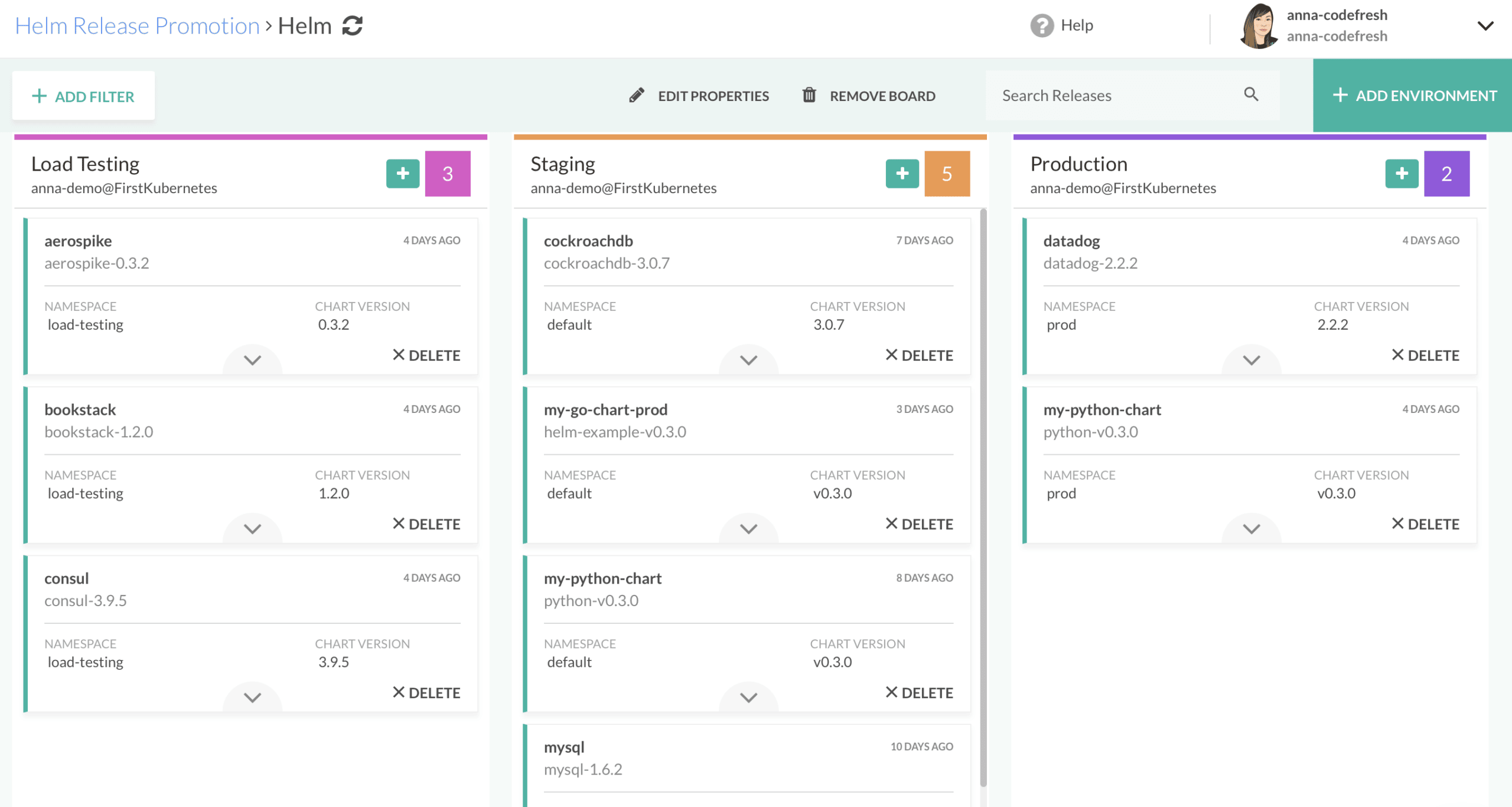Click the search magnifier icon
This screenshot has height=807, width=1512.
(1251, 95)
